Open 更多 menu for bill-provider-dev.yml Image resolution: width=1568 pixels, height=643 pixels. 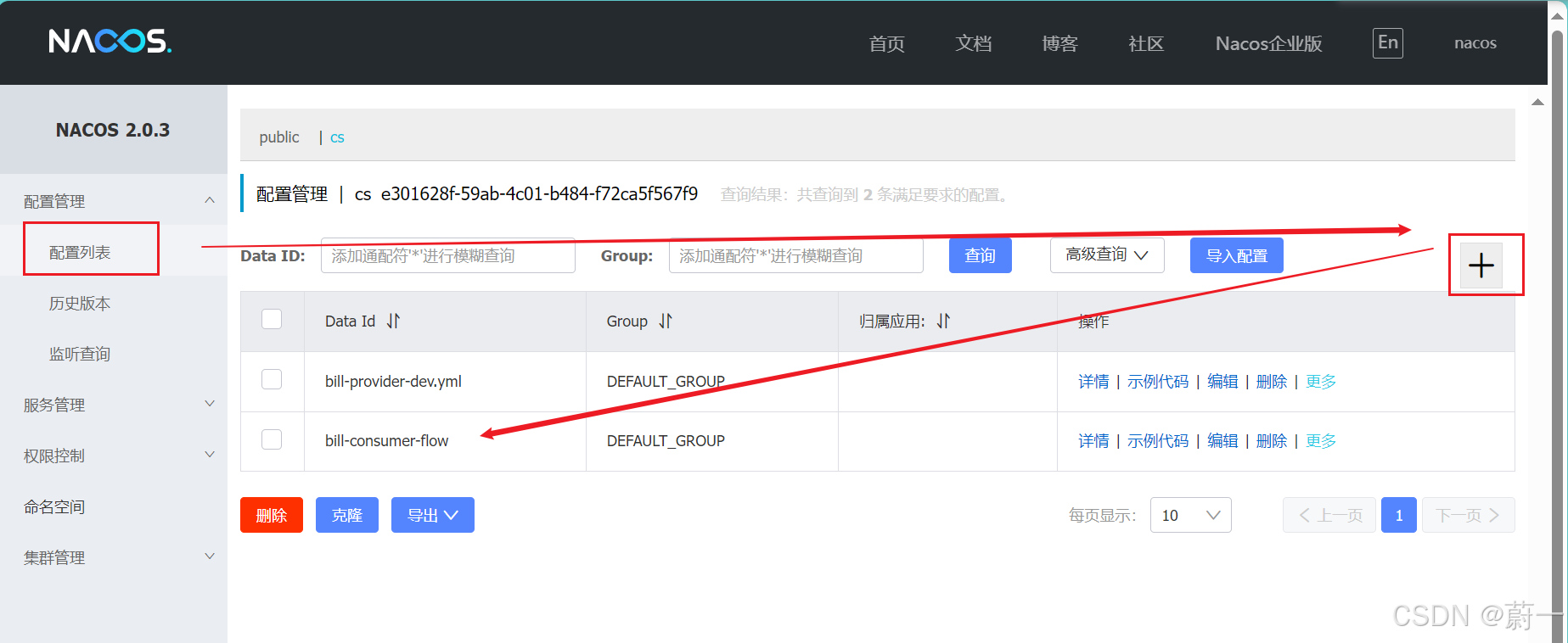pyautogui.click(x=1321, y=382)
